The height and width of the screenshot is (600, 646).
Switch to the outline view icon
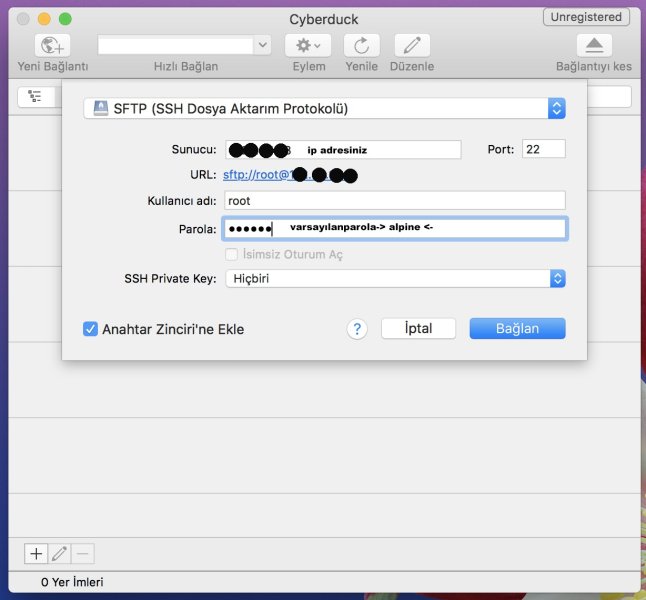click(35, 96)
